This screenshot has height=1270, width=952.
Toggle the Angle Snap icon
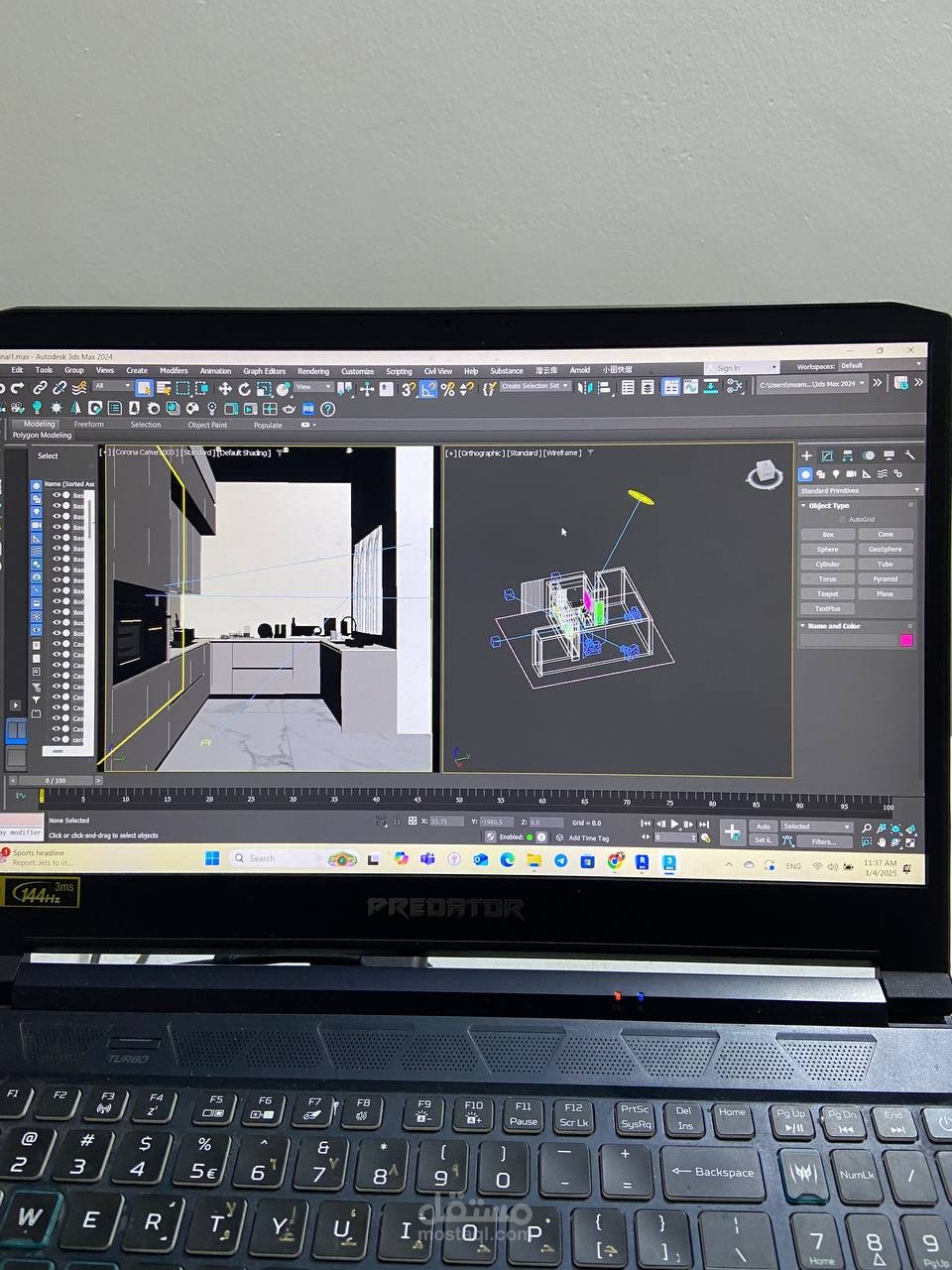pyautogui.click(x=427, y=389)
